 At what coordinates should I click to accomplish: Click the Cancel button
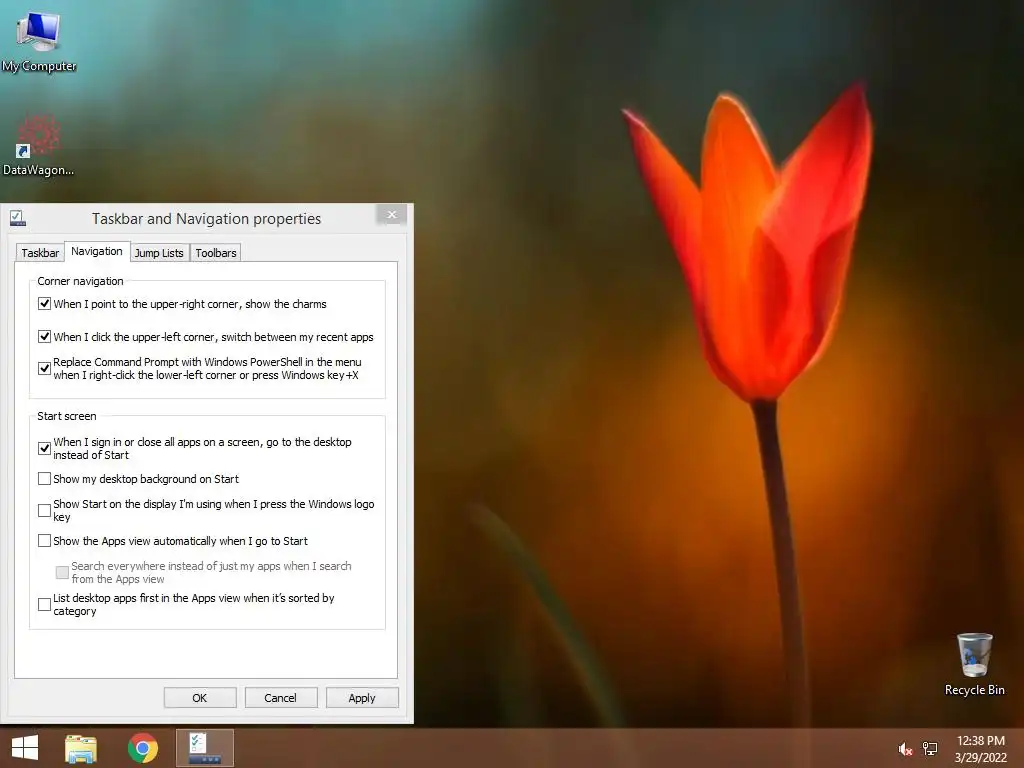click(x=281, y=697)
